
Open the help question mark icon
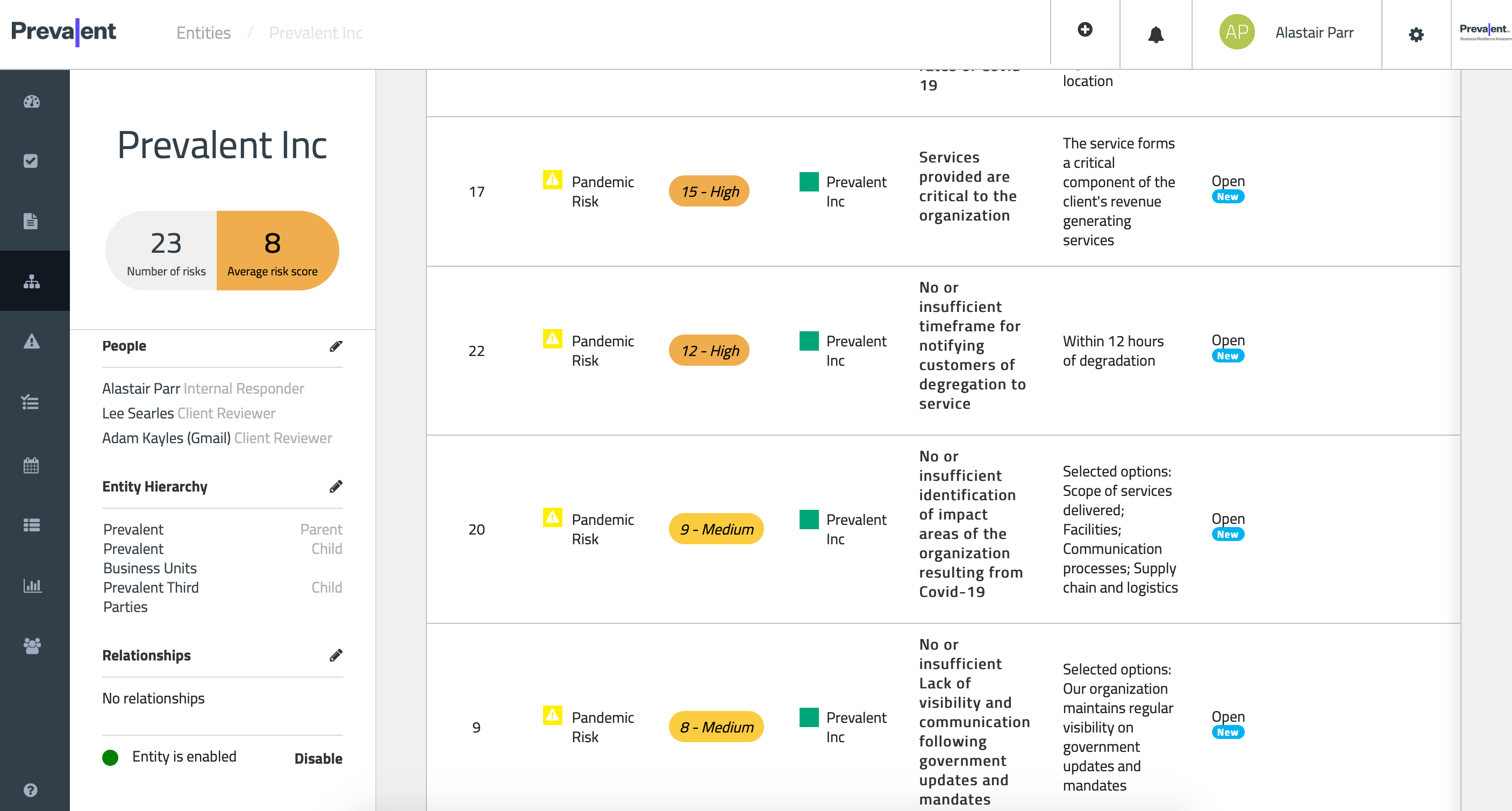[31, 790]
